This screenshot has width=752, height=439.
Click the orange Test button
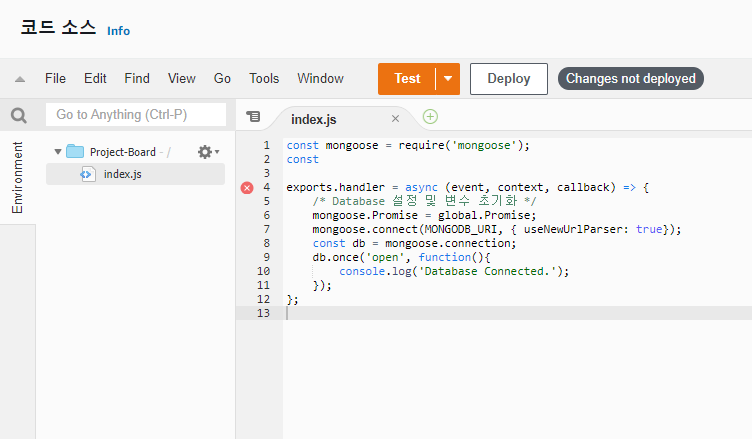[407, 79]
